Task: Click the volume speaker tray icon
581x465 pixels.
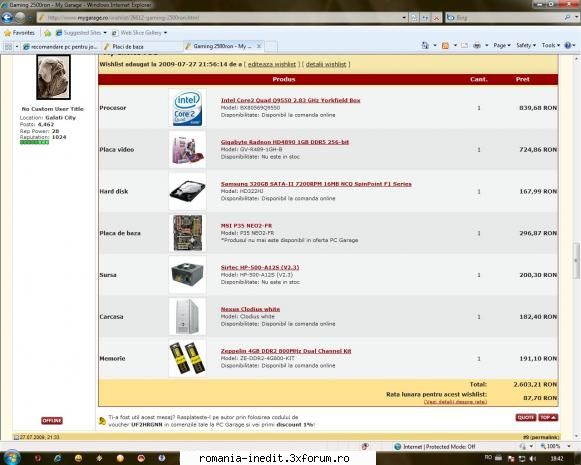Action: 533,458
